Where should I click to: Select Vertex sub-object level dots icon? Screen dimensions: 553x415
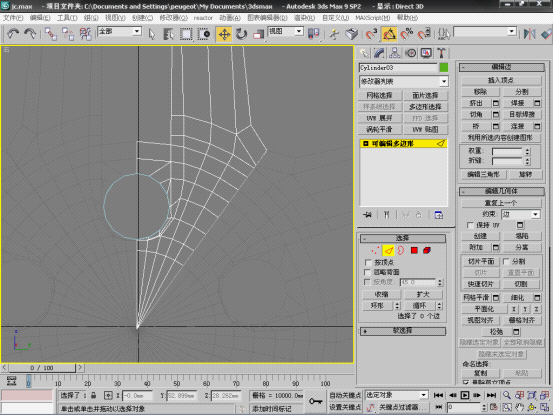(375, 250)
